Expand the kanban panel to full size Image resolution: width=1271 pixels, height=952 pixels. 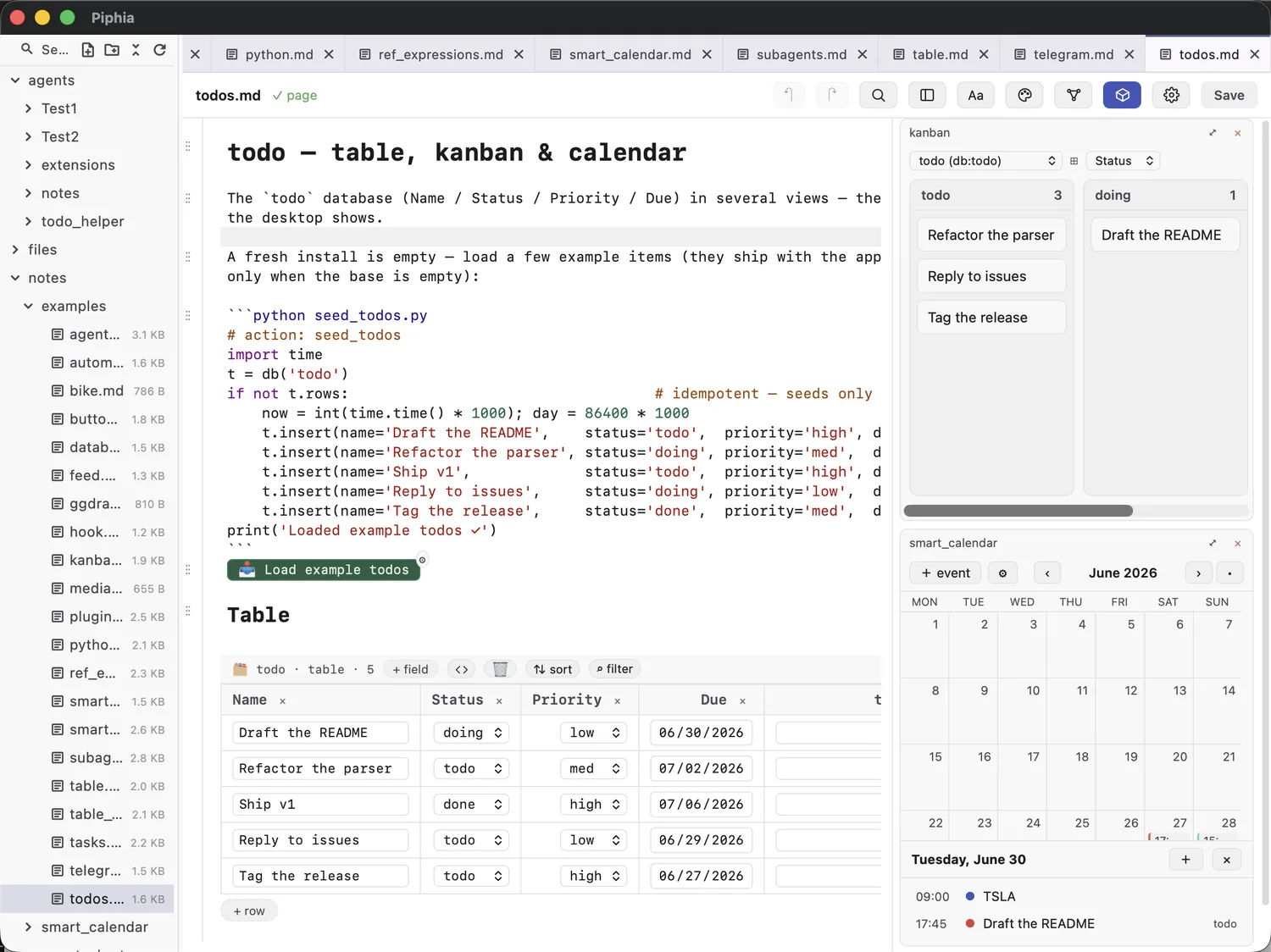point(1213,133)
